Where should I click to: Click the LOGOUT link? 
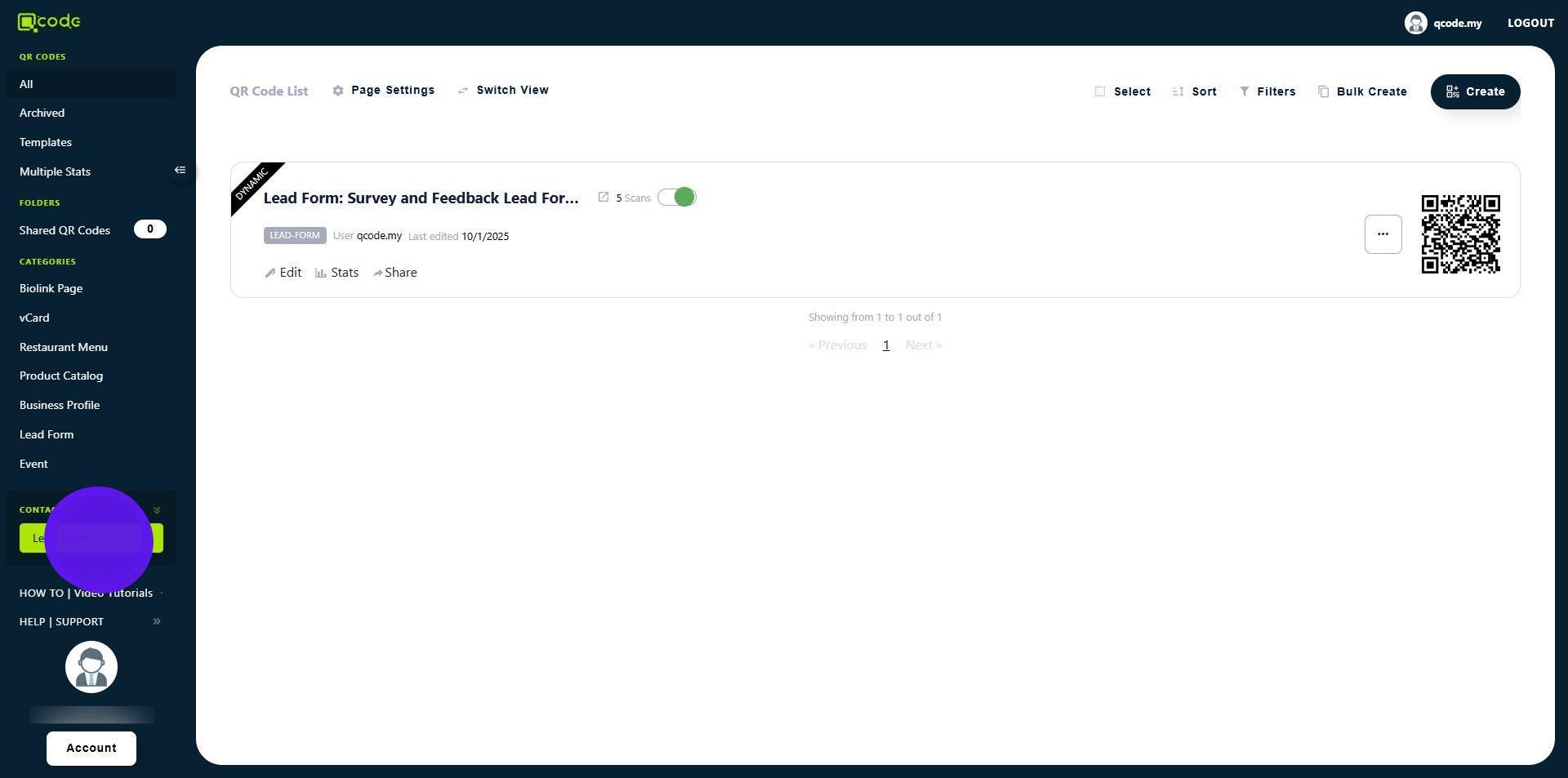pos(1530,23)
